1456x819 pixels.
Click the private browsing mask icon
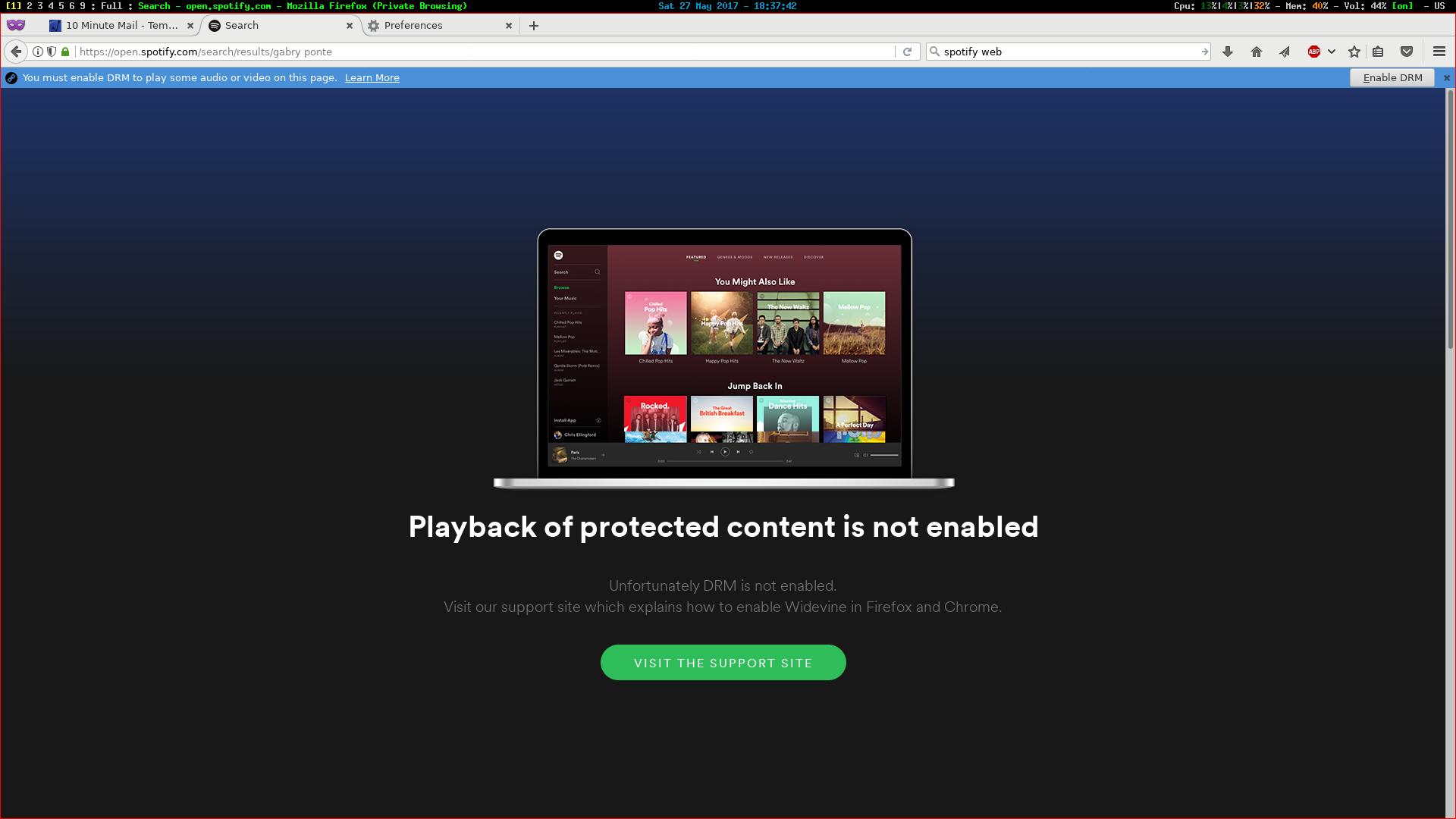[x=16, y=25]
